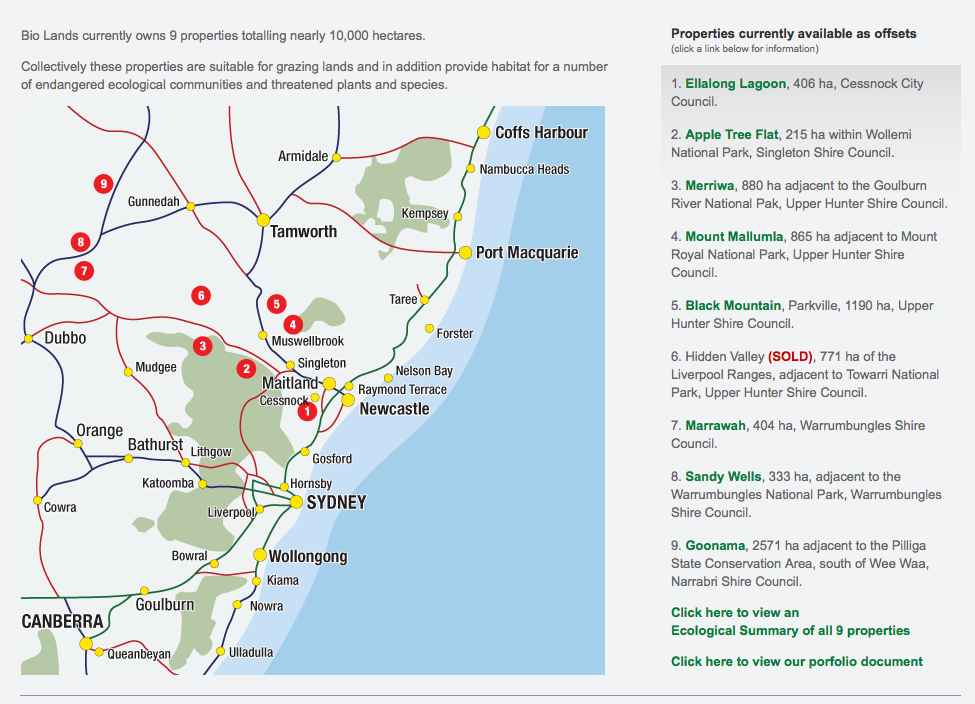This screenshot has width=975, height=704.
Task: Click red map marker number 1 near Cessnock
Action: [x=307, y=410]
